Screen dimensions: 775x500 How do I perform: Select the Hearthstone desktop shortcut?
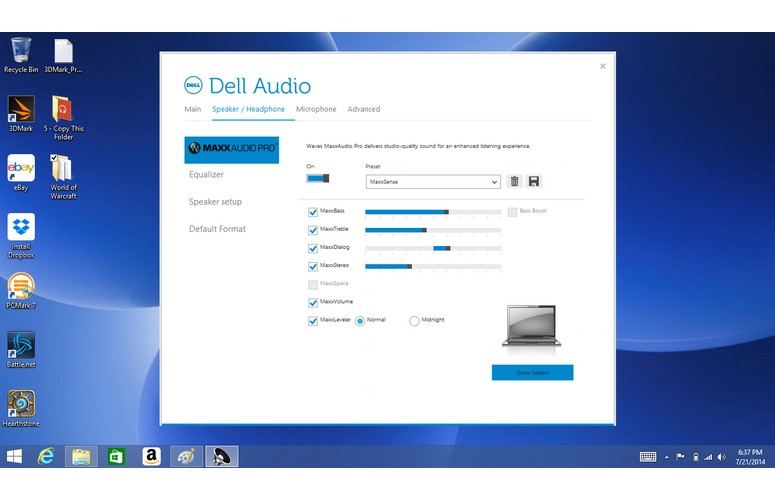coord(21,408)
